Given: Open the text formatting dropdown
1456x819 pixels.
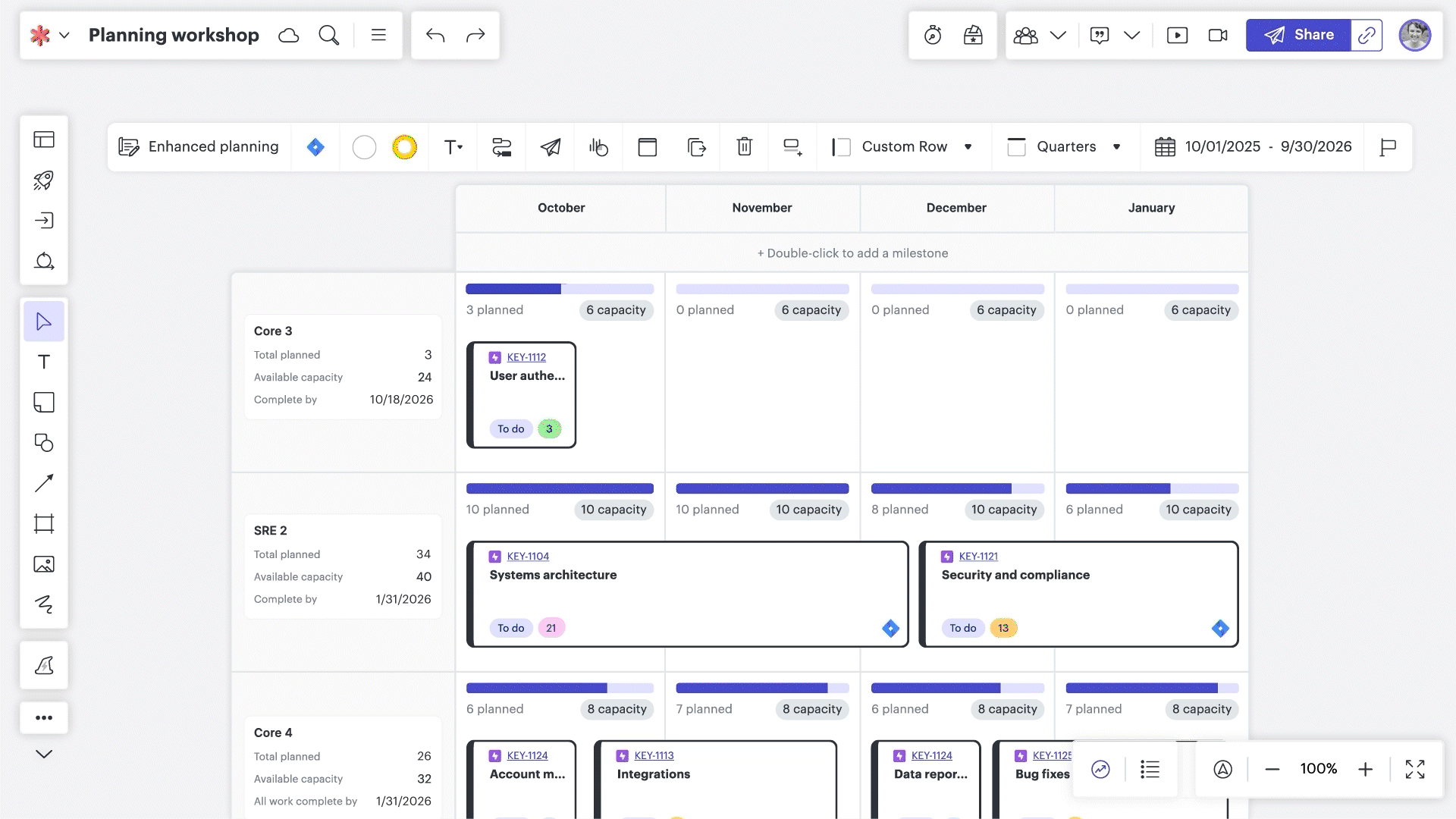Looking at the screenshot, I should click(453, 146).
